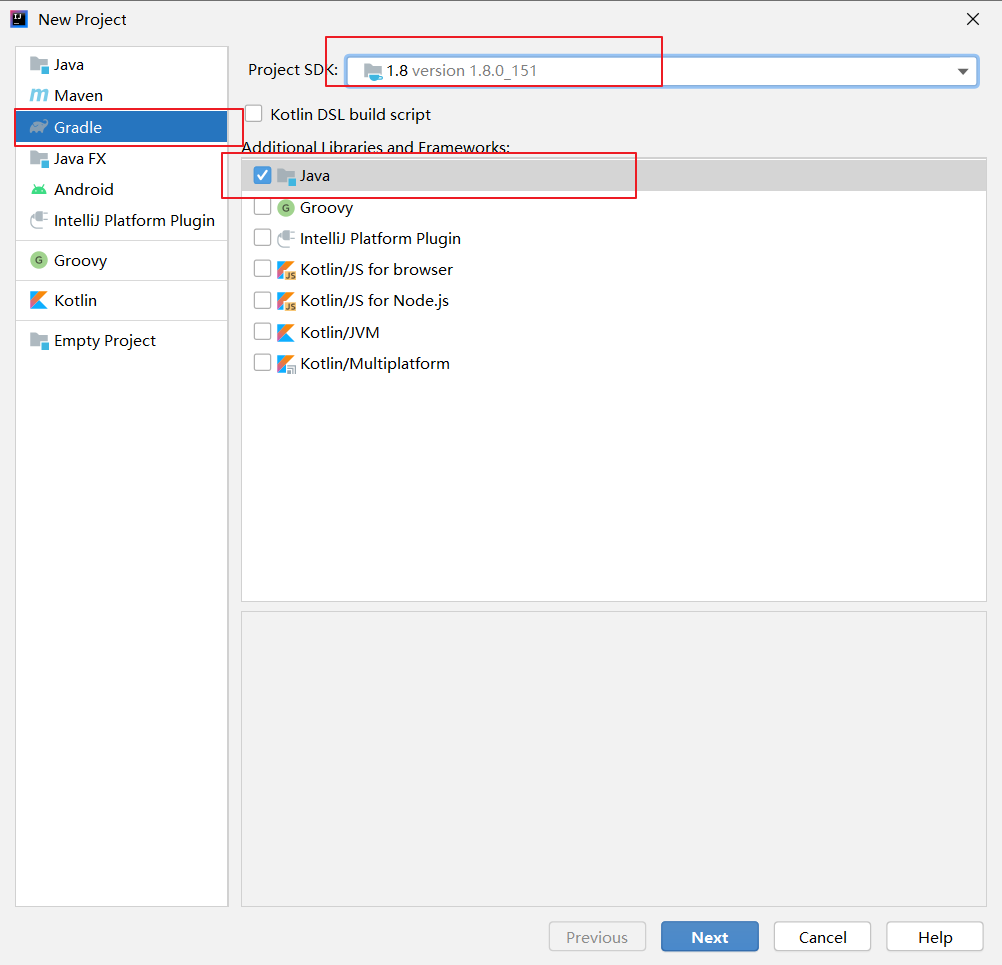Open the Project SDK dropdown arrow
The width and height of the screenshot is (1002, 965).
962,71
